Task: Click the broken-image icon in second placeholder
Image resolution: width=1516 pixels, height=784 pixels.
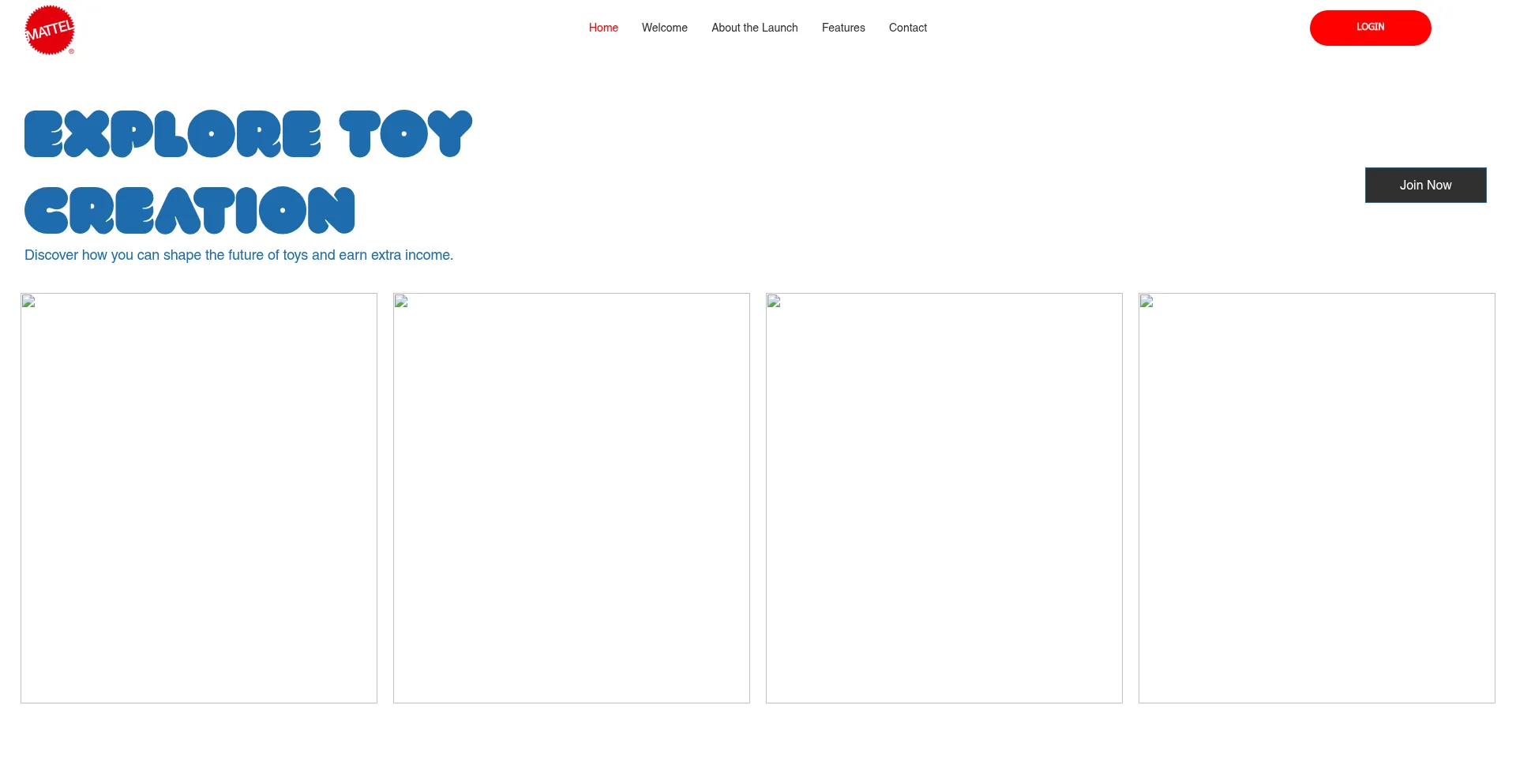Action: tap(400, 302)
